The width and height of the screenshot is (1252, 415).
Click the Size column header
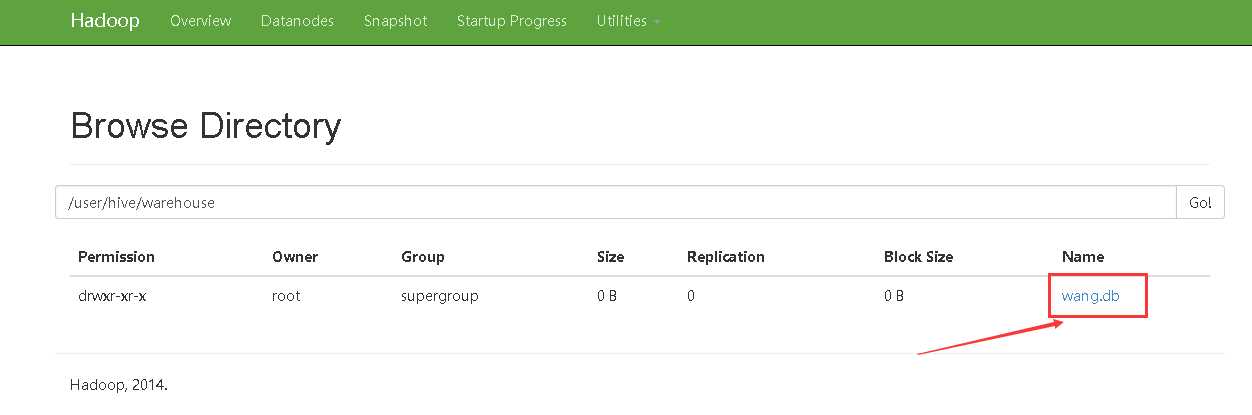[x=610, y=257]
